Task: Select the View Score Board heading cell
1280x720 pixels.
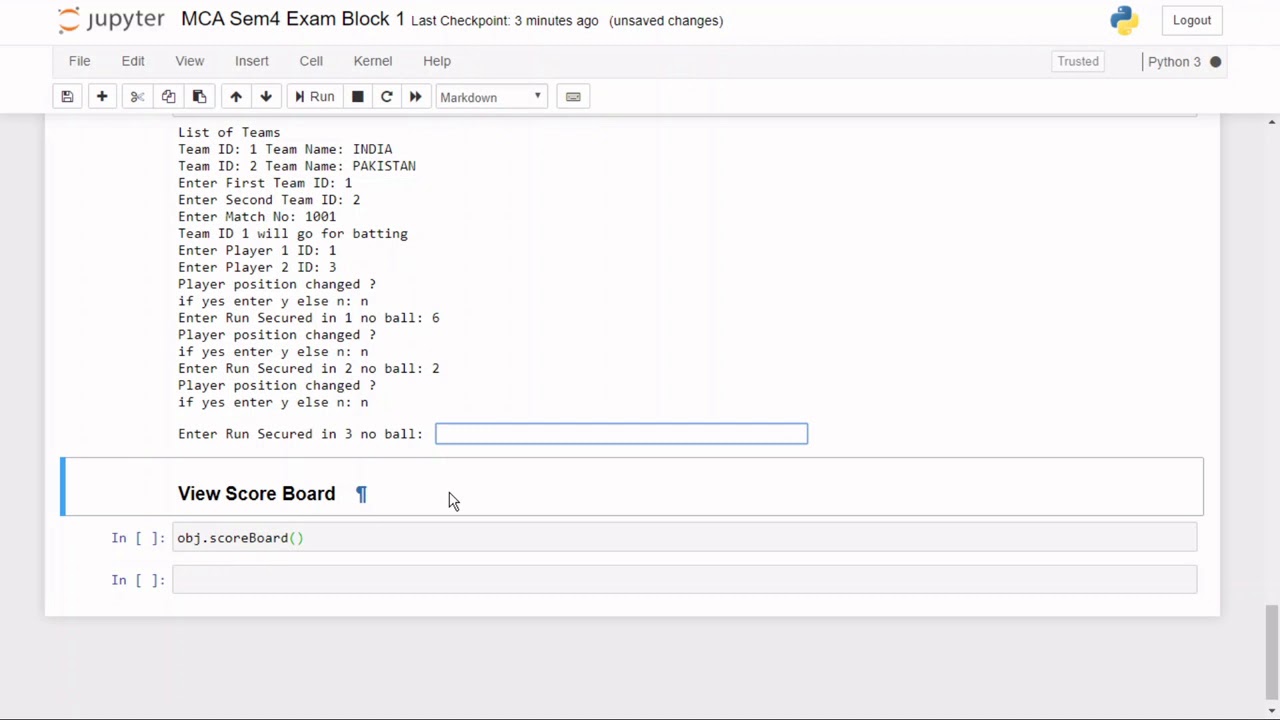Action: pos(632,487)
